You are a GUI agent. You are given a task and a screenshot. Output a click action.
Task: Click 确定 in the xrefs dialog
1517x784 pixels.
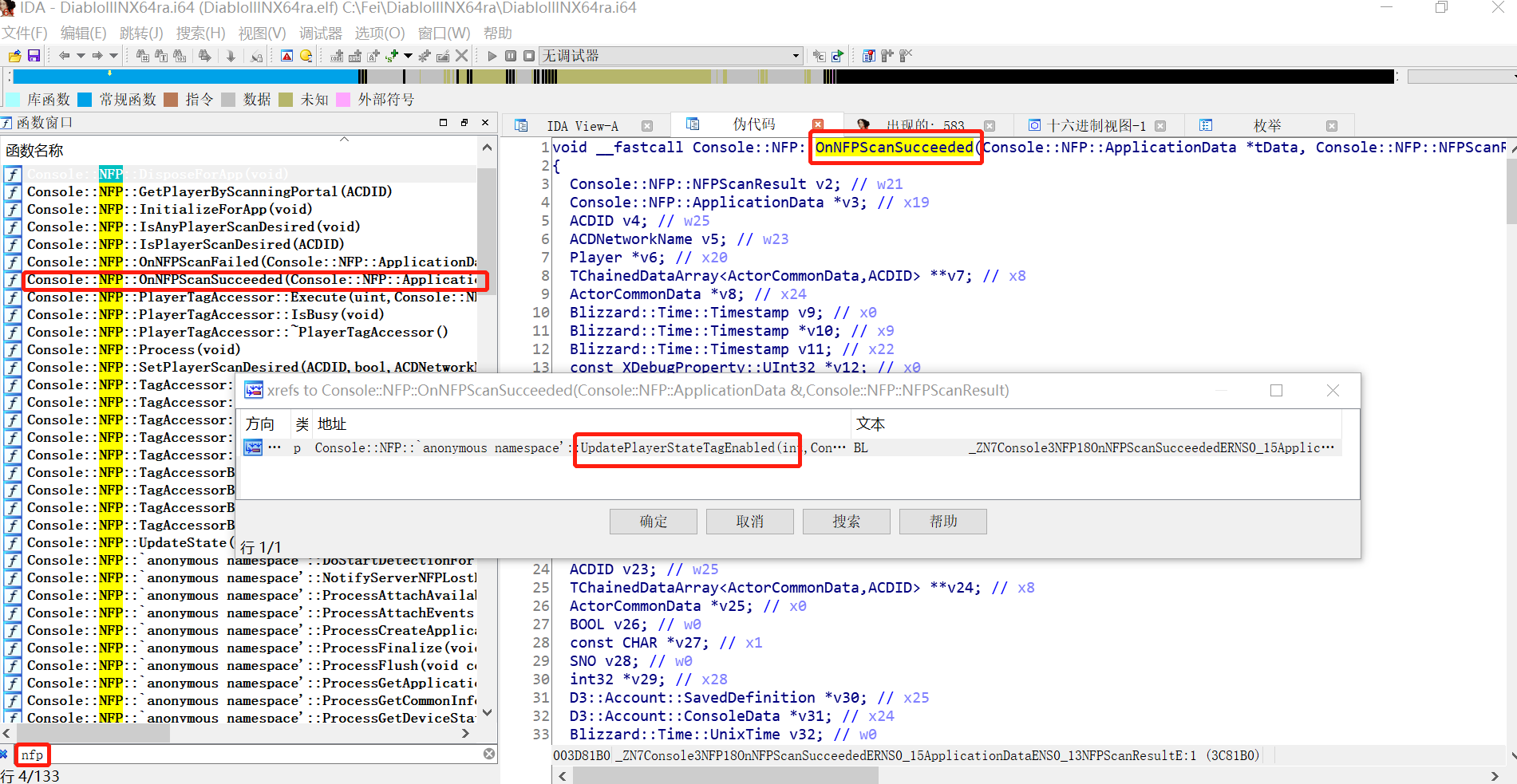tap(654, 522)
